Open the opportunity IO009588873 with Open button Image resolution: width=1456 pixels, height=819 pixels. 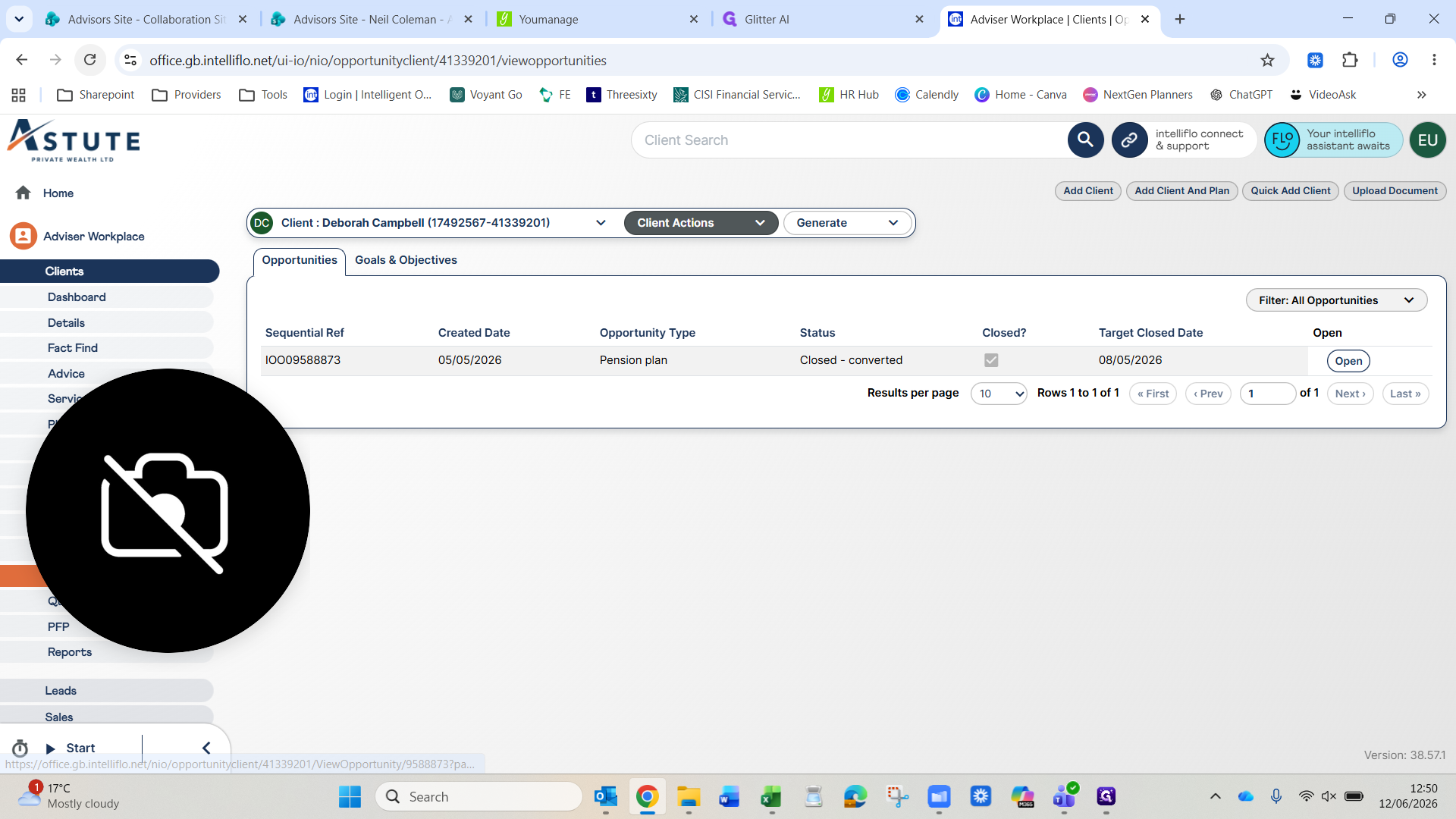1348,361
